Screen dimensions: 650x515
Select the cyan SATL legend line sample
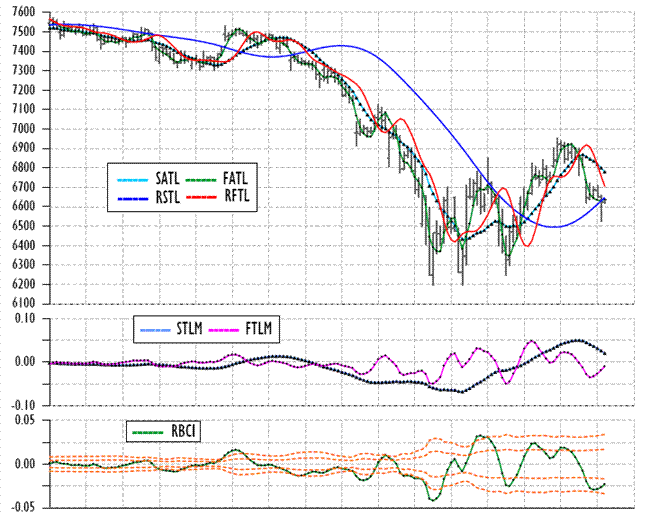coord(133,180)
